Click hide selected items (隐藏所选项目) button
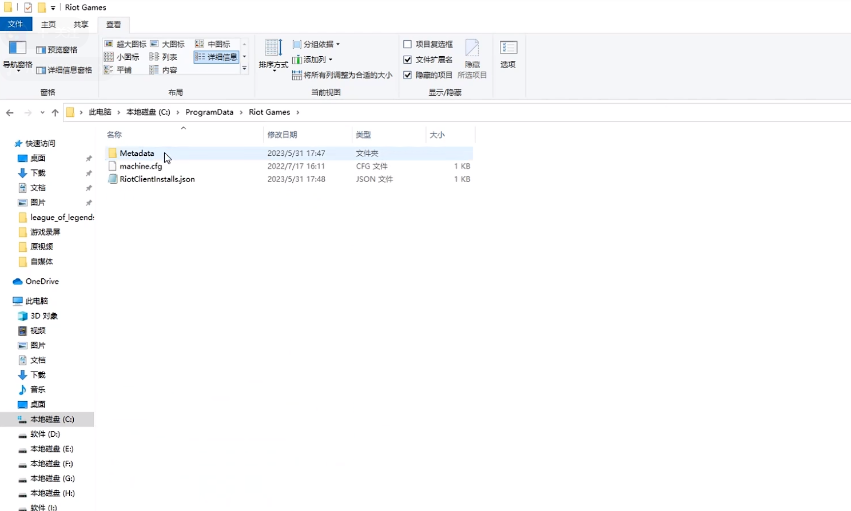851x511 pixels. click(472, 59)
